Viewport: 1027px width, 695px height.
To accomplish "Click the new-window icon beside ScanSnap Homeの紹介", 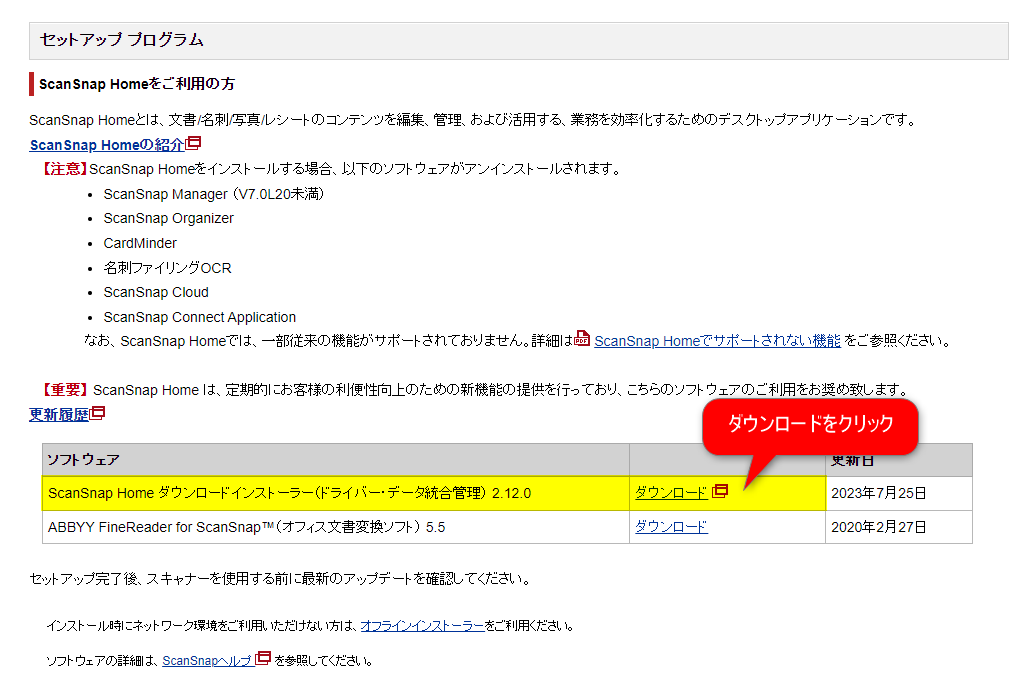I will tap(194, 144).
